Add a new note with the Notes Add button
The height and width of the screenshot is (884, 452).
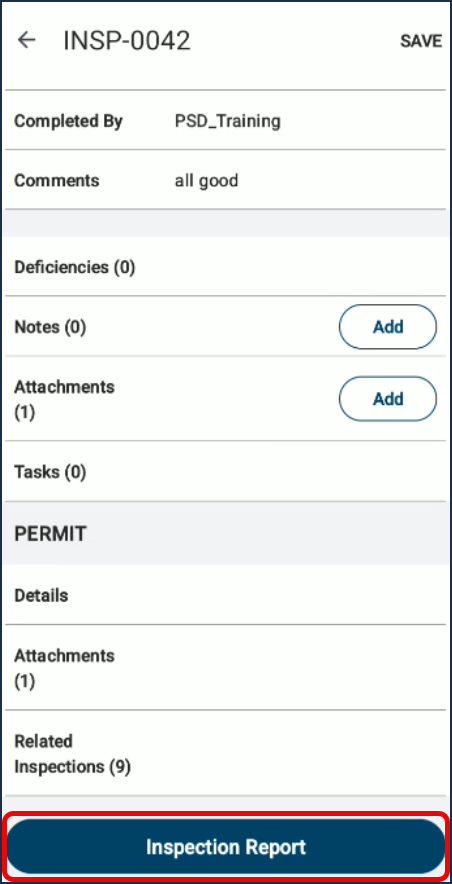388,327
